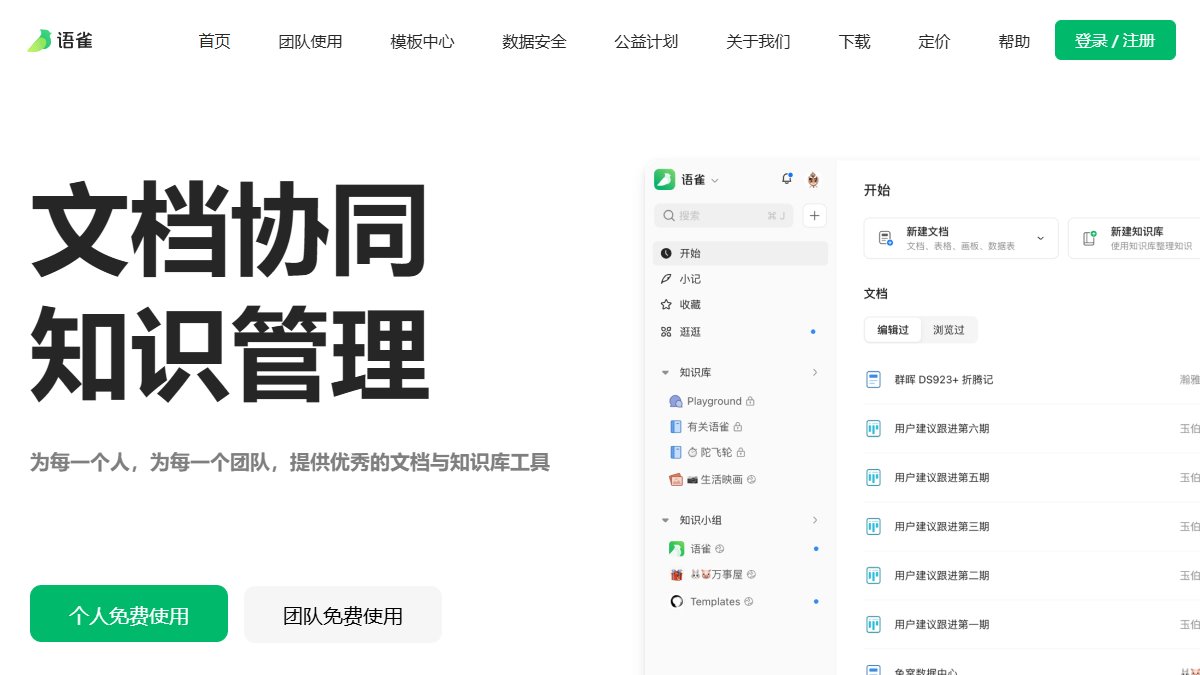Screen dimensions: 1200x675
Task: Click the 新建知识库 card title
Action: 1137,231
